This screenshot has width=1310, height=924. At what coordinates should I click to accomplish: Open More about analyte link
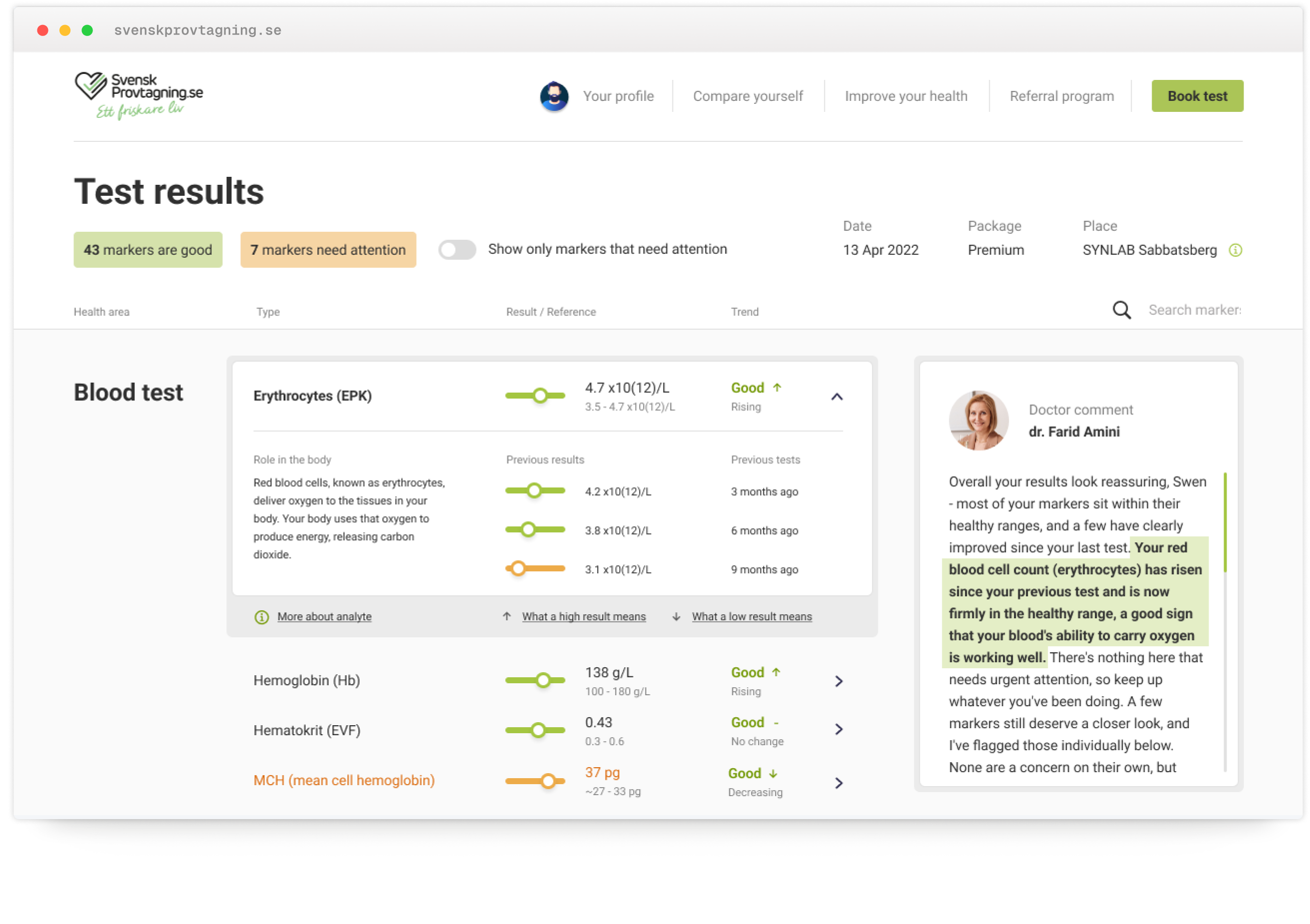(325, 617)
